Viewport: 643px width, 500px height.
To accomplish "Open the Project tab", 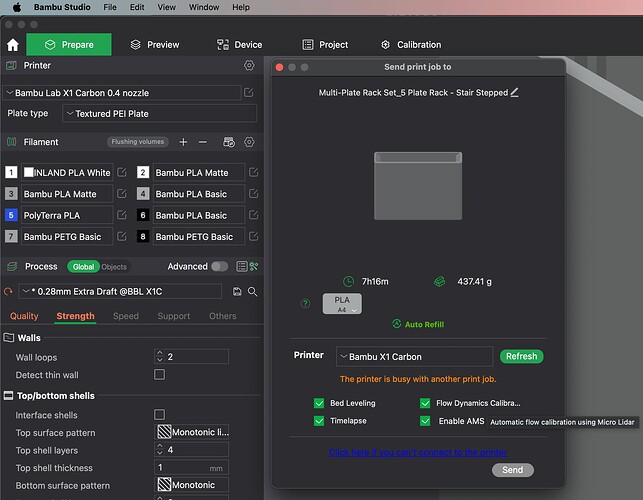I will (x=325, y=45).
